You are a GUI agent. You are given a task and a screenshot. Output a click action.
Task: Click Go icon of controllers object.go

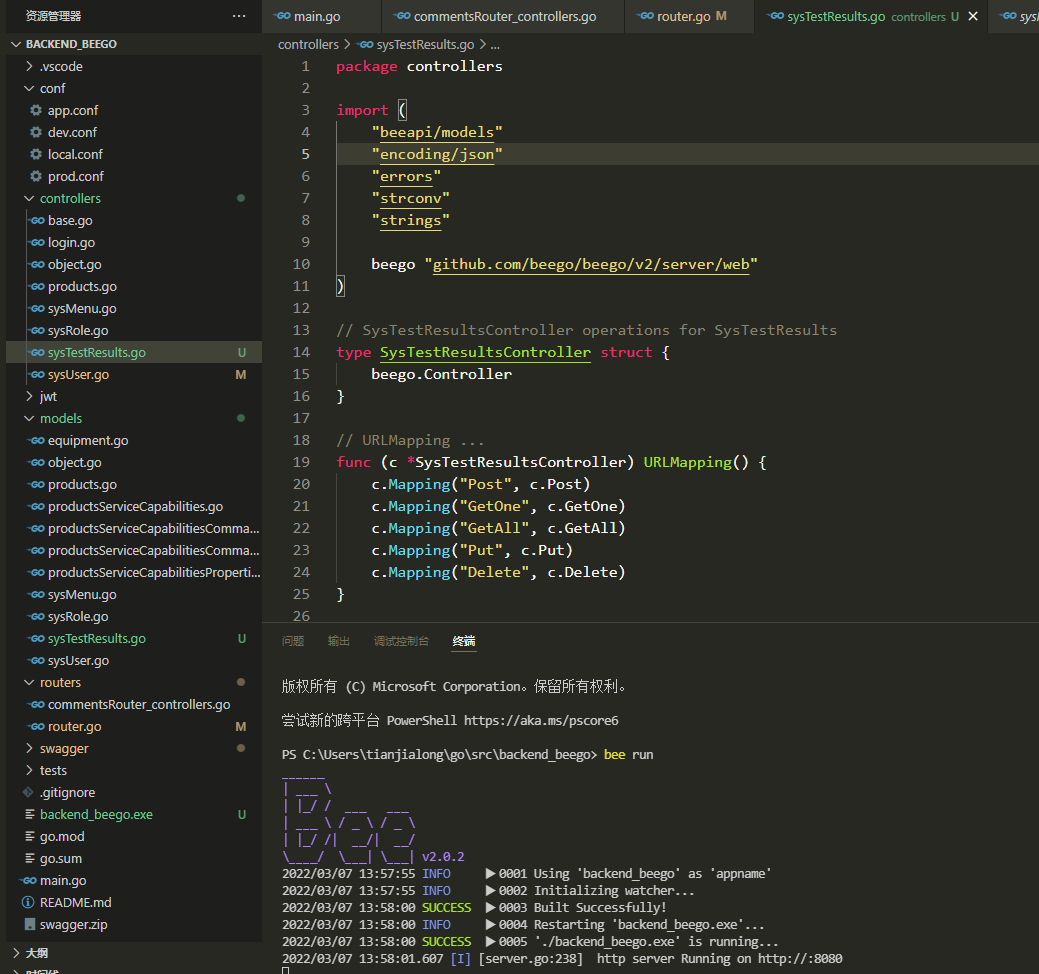click(37, 264)
